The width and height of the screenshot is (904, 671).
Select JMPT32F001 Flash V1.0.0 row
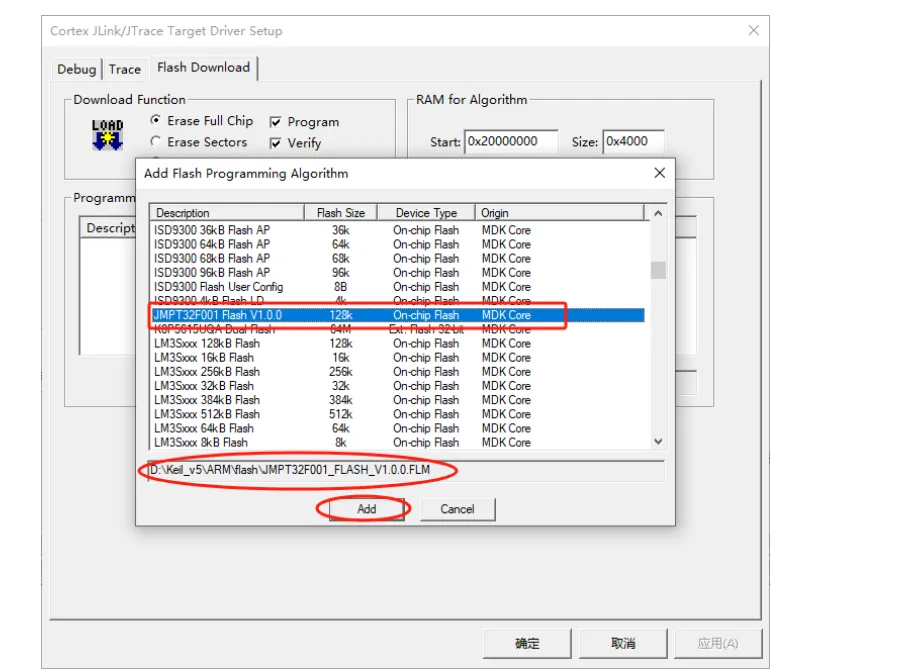tap(398, 315)
